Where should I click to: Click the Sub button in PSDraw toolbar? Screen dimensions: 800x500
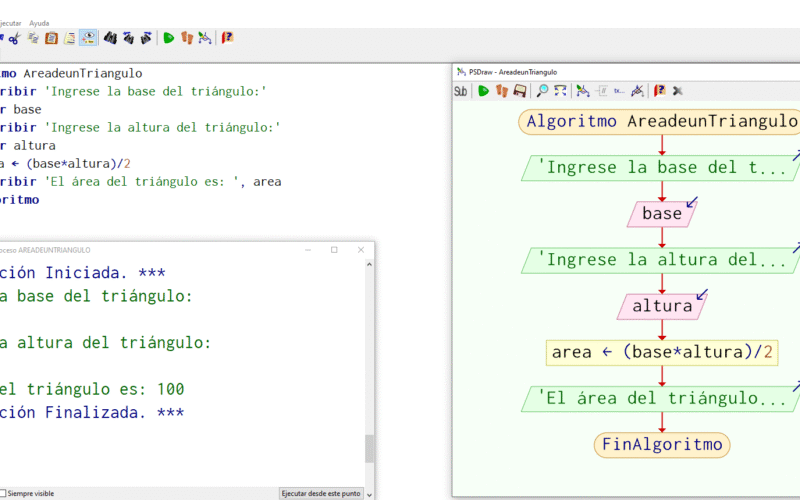(x=461, y=91)
